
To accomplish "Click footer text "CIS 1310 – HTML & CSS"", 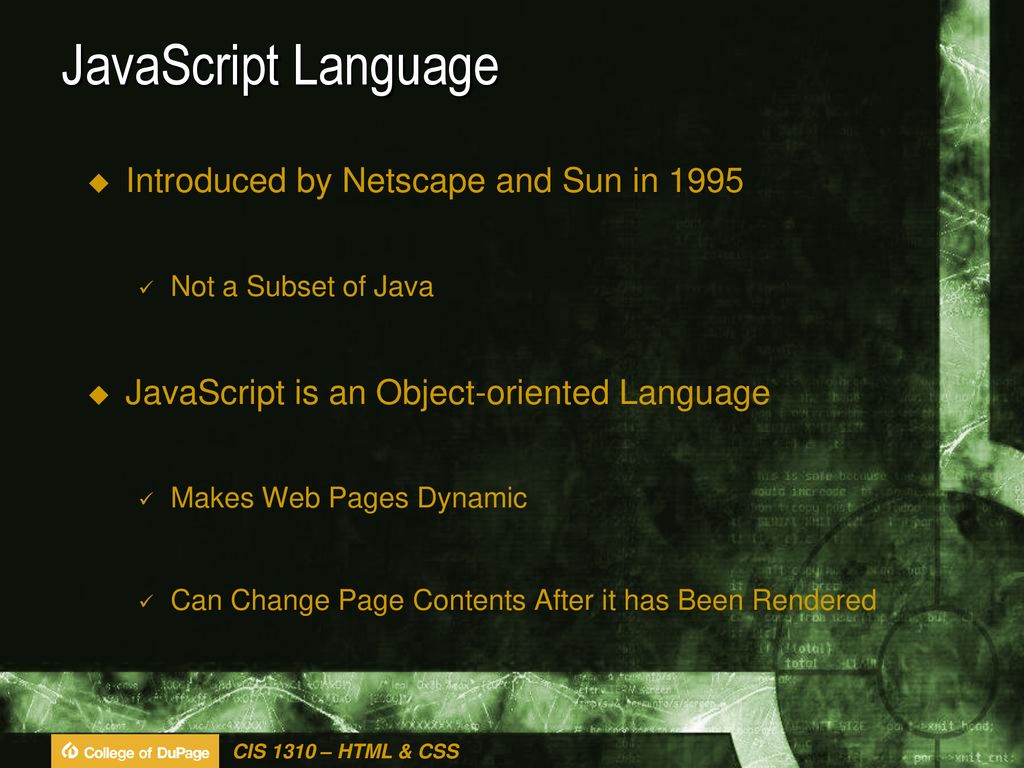I will (346, 752).
